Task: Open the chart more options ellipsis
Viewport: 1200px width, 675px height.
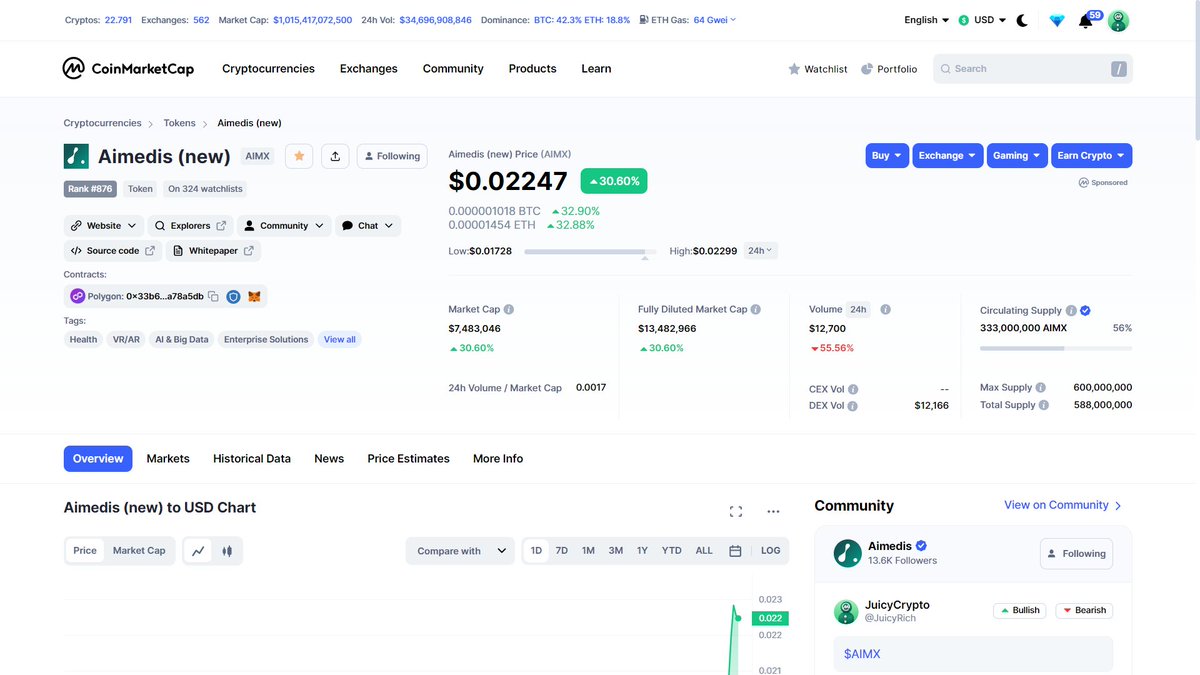Action: pyautogui.click(x=773, y=512)
